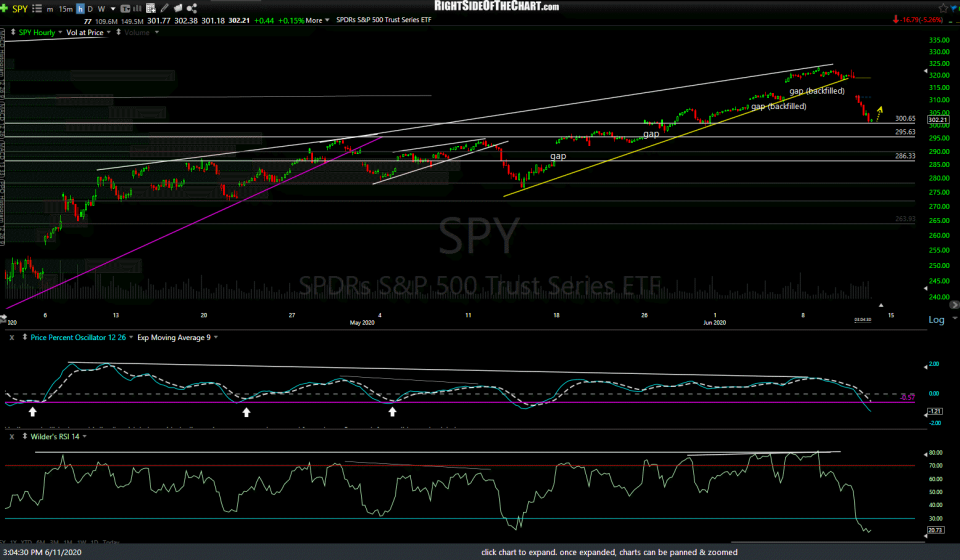The image size is (960, 560).
Task: Remove the Price Percent Oscillator panel
Action: (12, 337)
